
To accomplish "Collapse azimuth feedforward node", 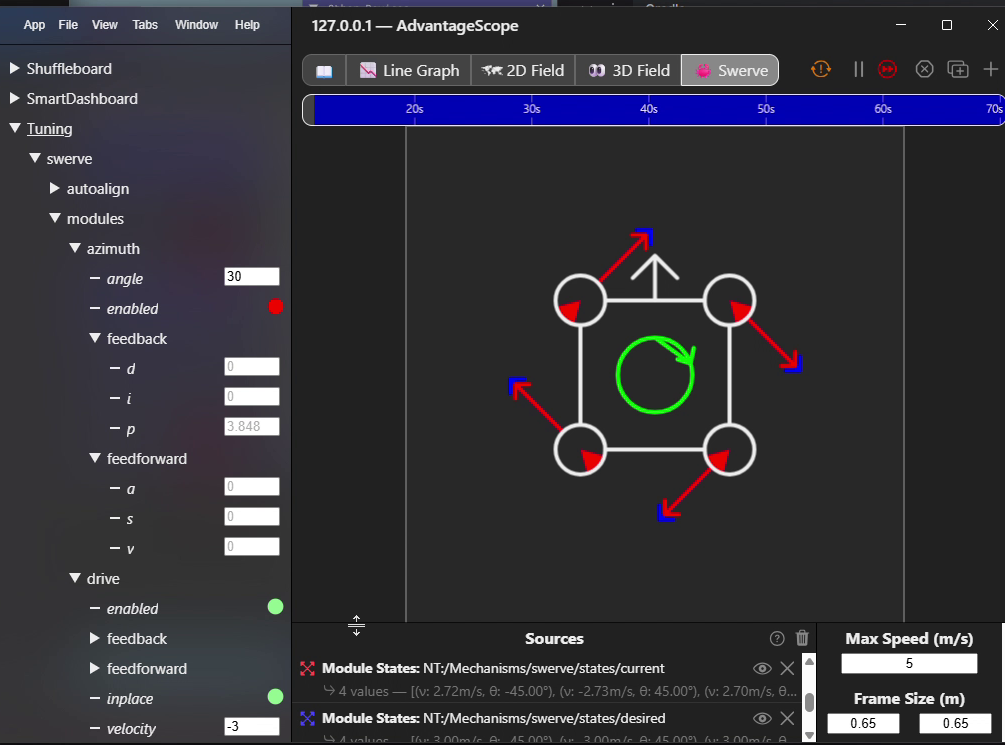I will coord(95,458).
